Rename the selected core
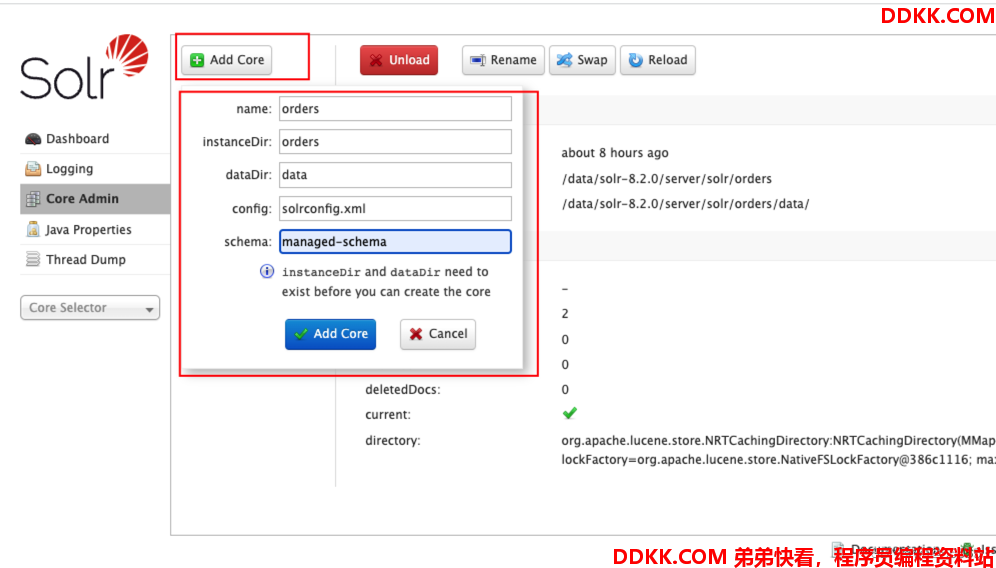 pos(503,60)
